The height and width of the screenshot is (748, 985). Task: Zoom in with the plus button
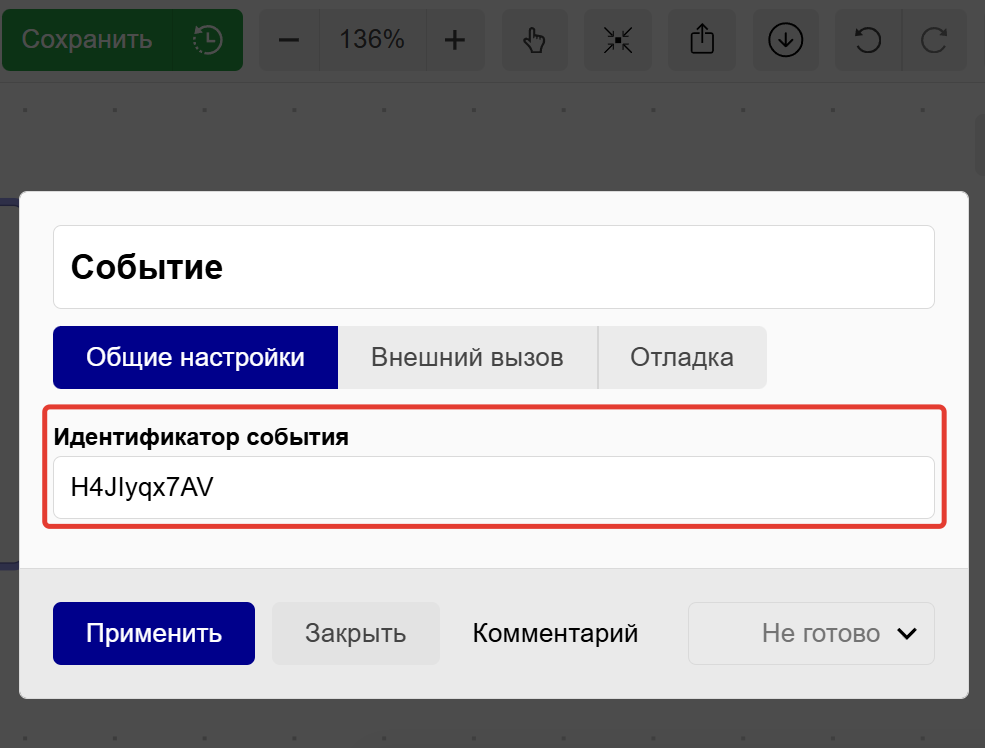(x=455, y=40)
